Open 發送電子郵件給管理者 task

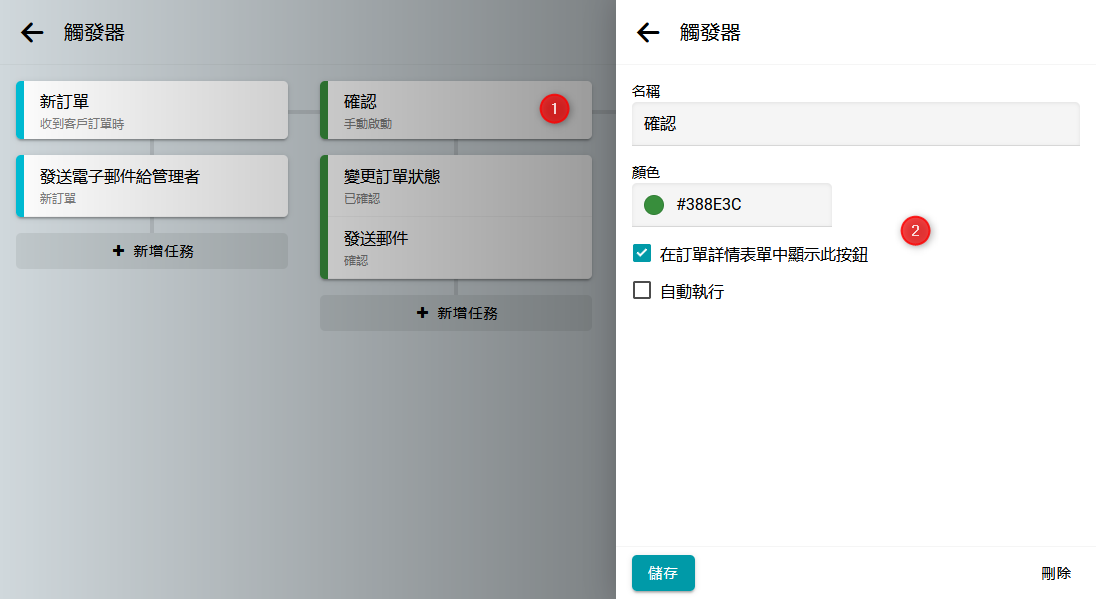tap(152, 185)
